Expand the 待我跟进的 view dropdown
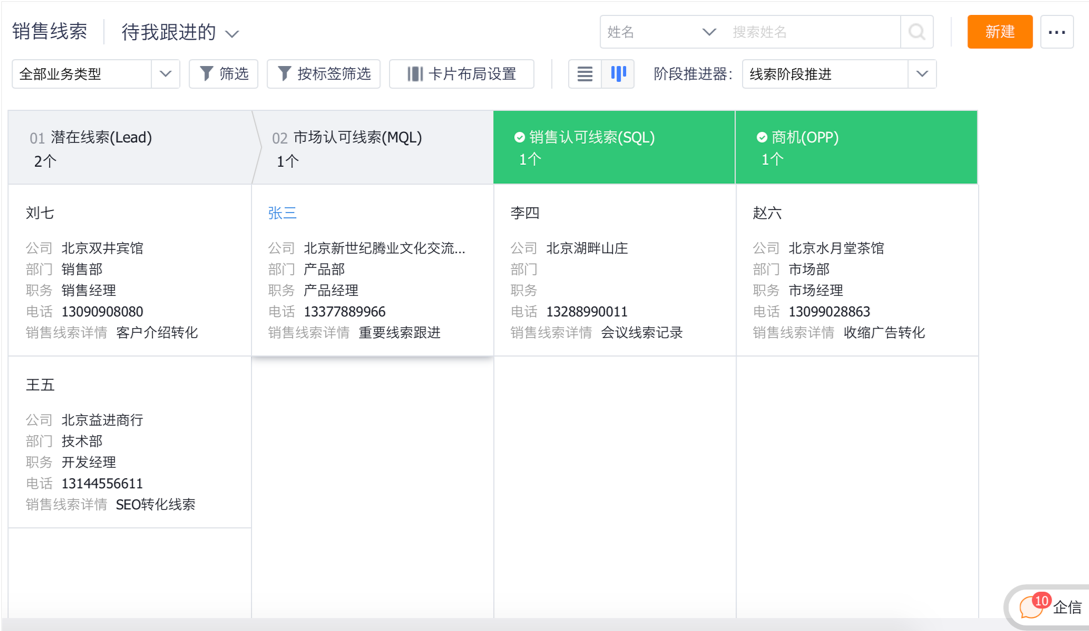The width and height of the screenshot is (1089, 631). [180, 33]
